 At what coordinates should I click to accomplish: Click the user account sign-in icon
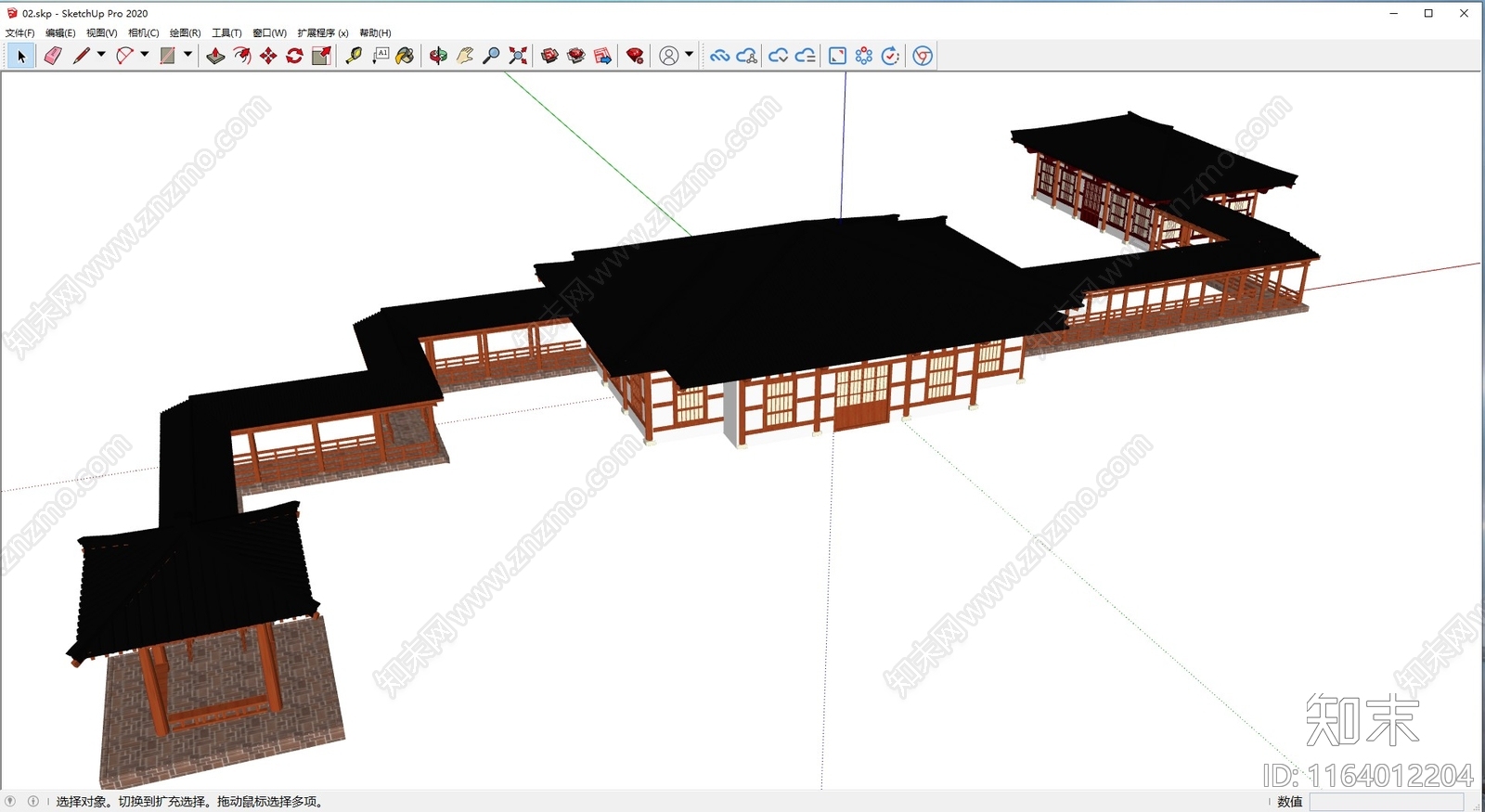pos(668,56)
